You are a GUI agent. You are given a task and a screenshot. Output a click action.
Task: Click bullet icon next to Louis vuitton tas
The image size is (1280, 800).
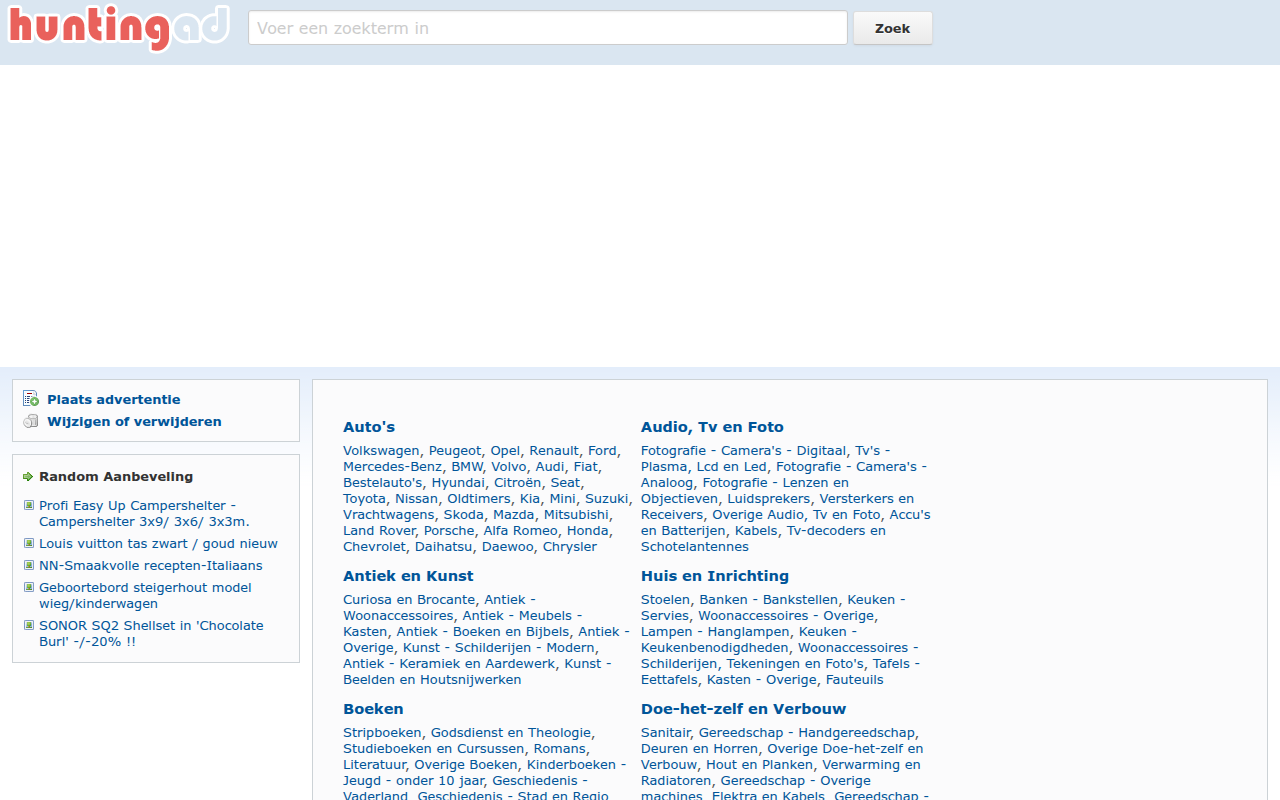[x=29, y=544]
